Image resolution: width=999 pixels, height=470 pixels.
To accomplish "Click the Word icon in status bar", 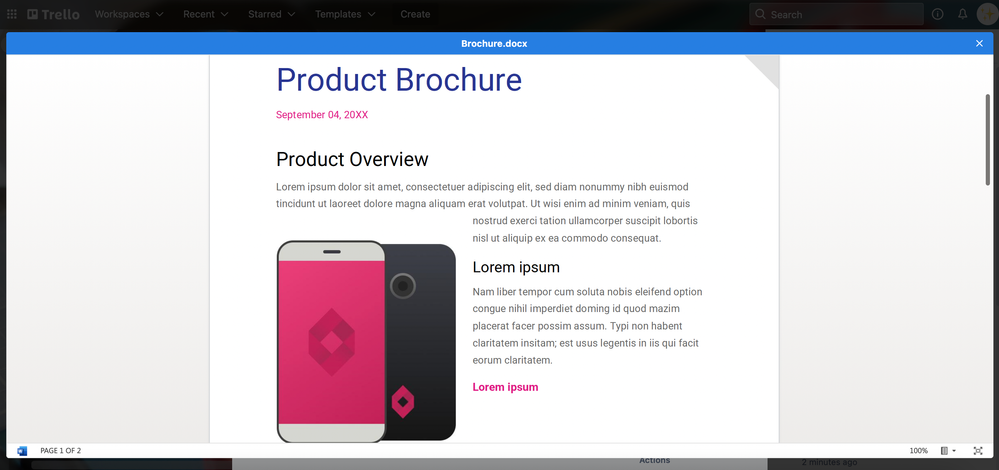I will tap(22, 451).
